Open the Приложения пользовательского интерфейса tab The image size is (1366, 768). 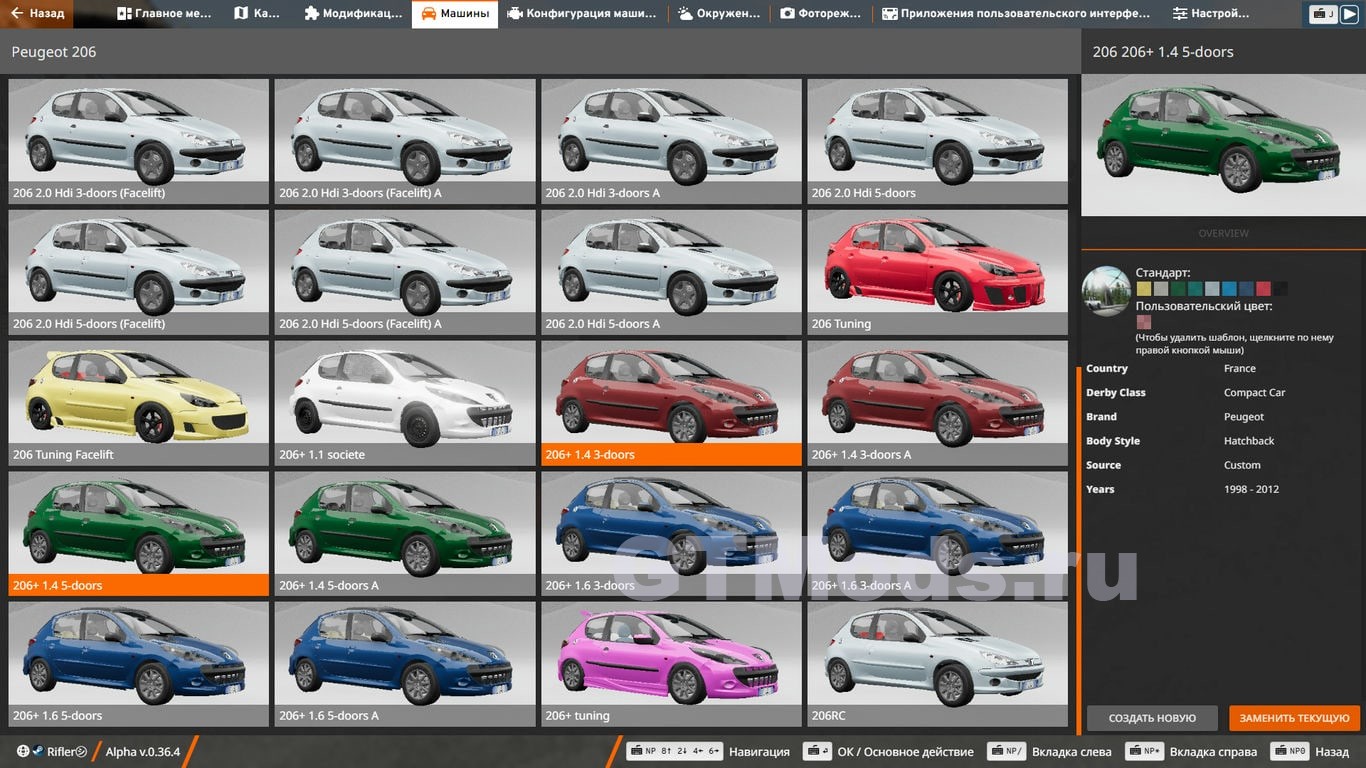(1017, 14)
